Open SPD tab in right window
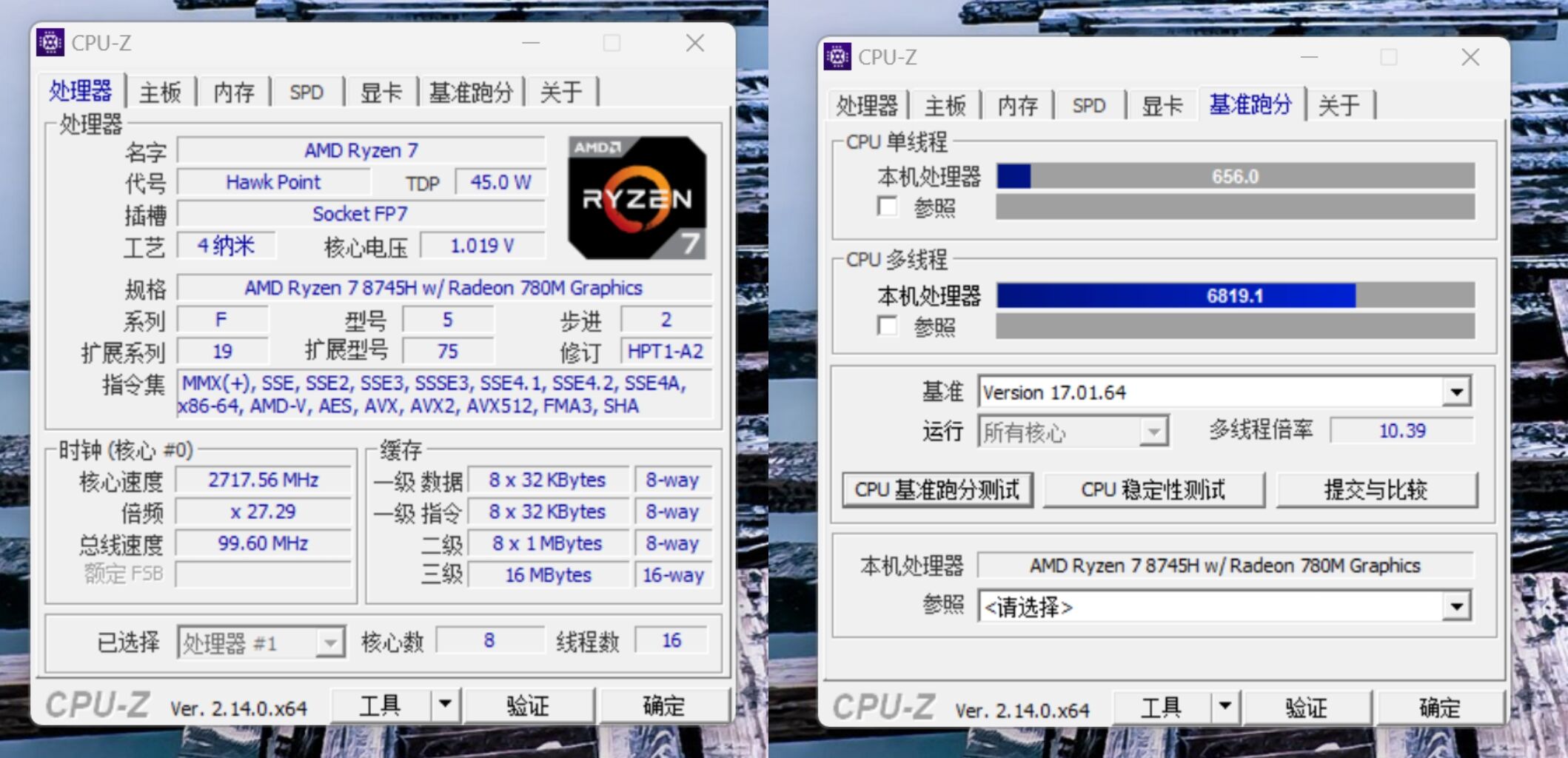 (1089, 105)
